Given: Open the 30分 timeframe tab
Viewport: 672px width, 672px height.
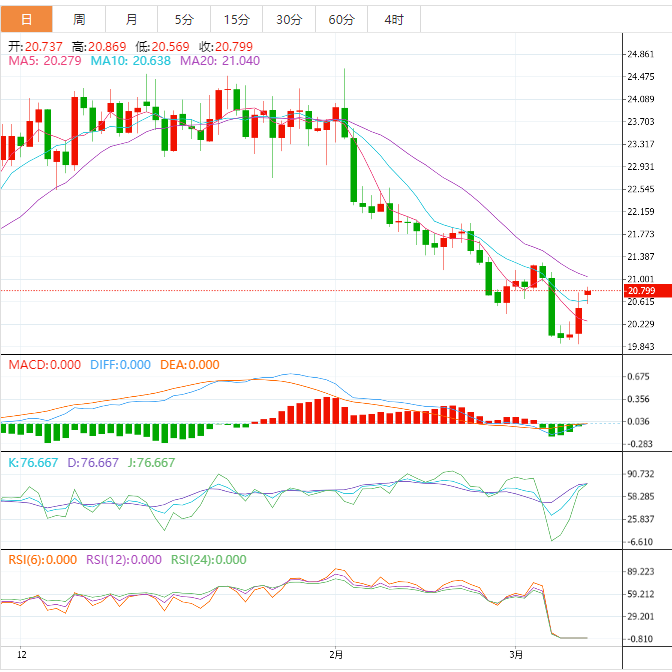Looking at the screenshot, I should pos(289,19).
